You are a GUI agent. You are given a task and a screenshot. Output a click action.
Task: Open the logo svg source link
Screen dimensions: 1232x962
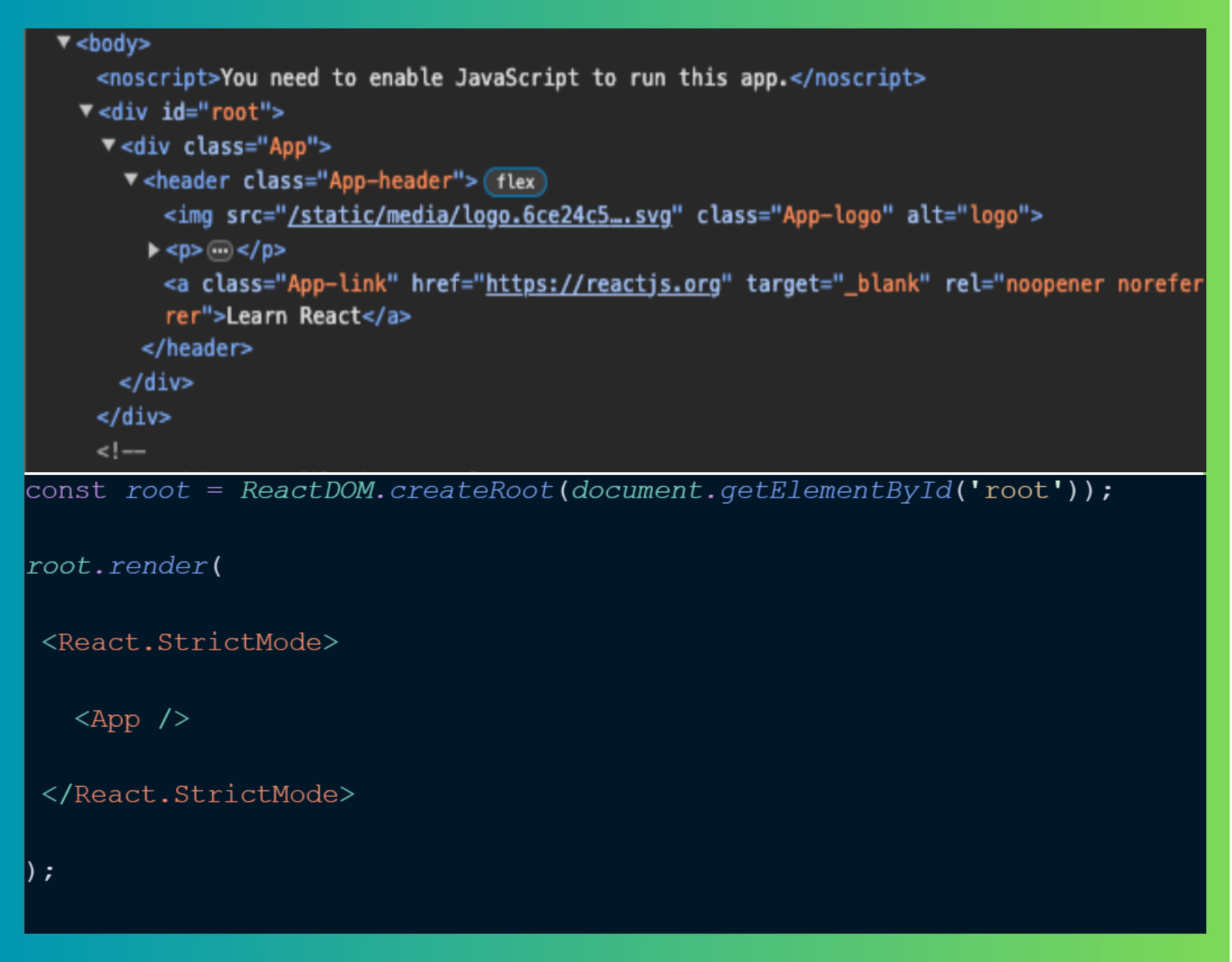(480, 215)
